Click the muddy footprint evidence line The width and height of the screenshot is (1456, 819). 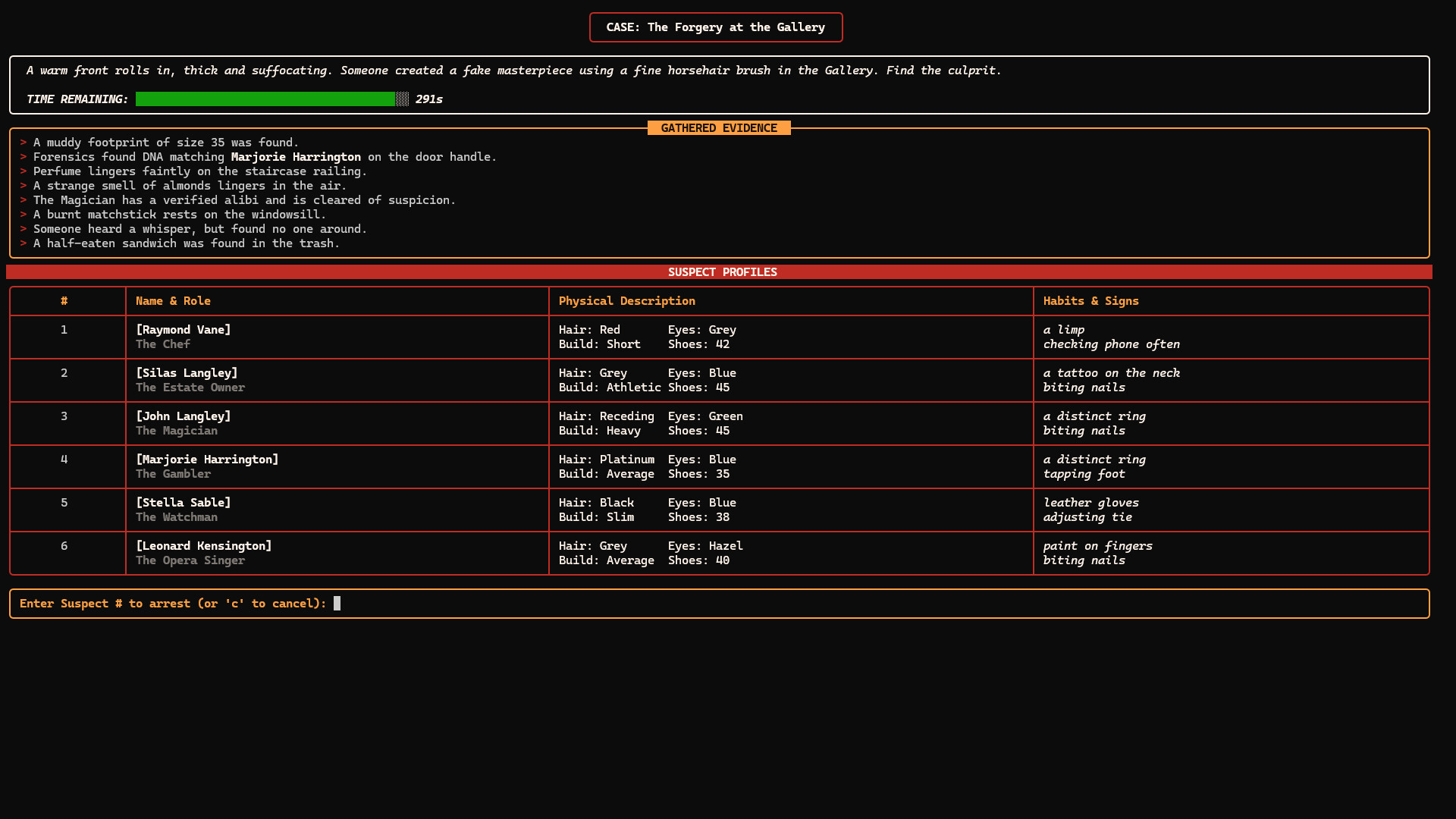point(165,142)
